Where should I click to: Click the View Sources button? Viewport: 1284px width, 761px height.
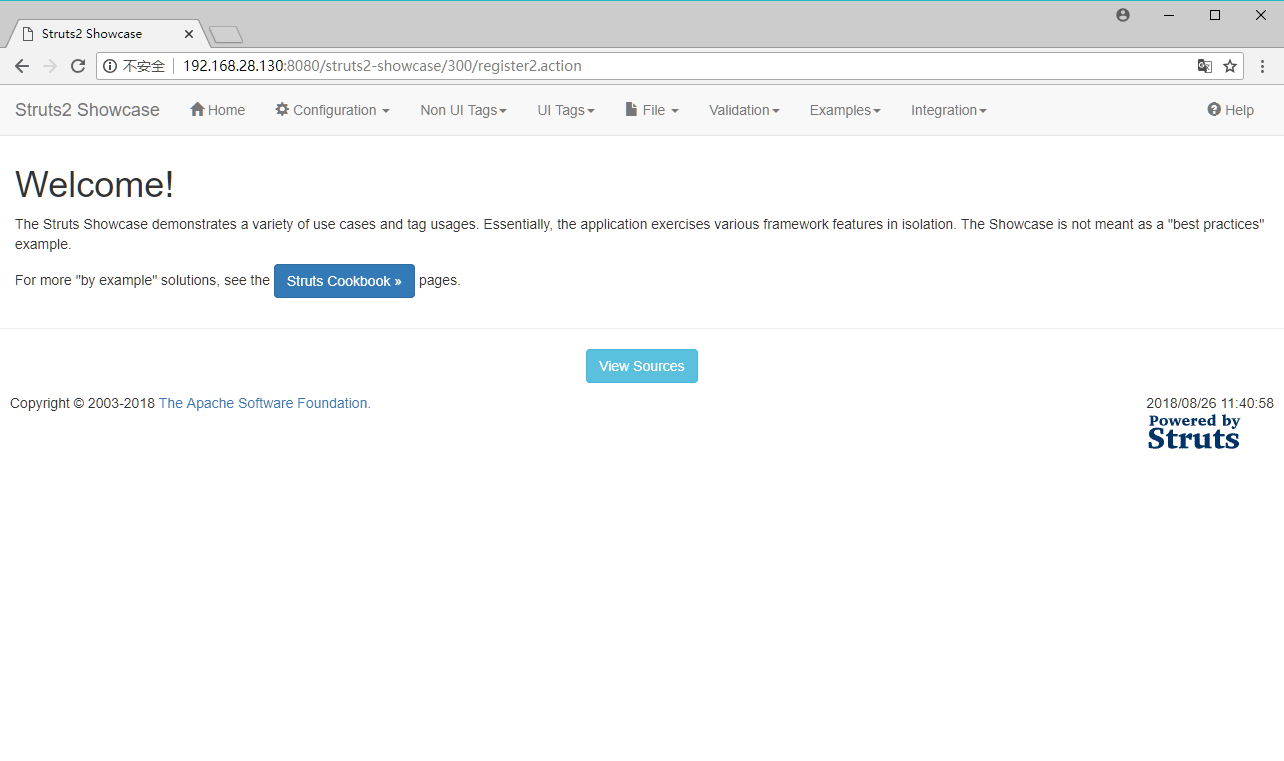pyautogui.click(x=642, y=366)
